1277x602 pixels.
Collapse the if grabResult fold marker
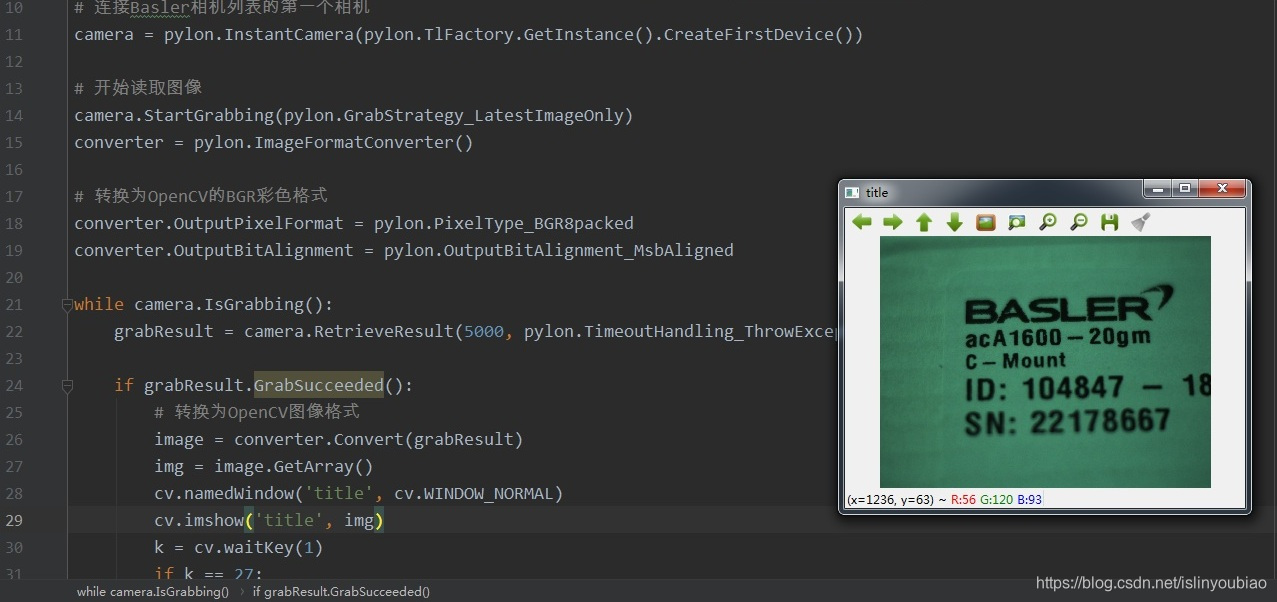pyautogui.click(x=67, y=385)
